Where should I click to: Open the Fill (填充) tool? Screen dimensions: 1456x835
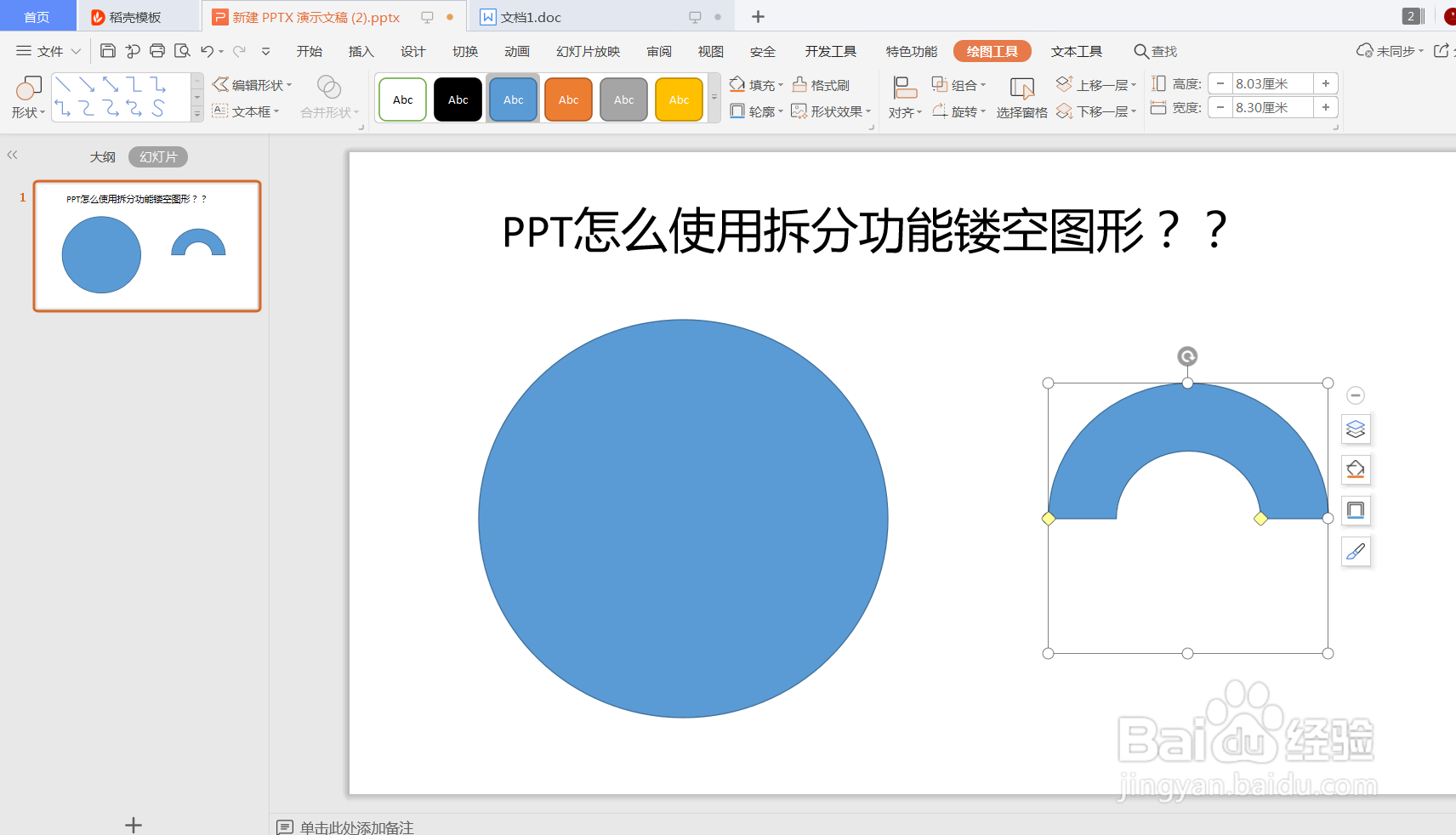(756, 84)
